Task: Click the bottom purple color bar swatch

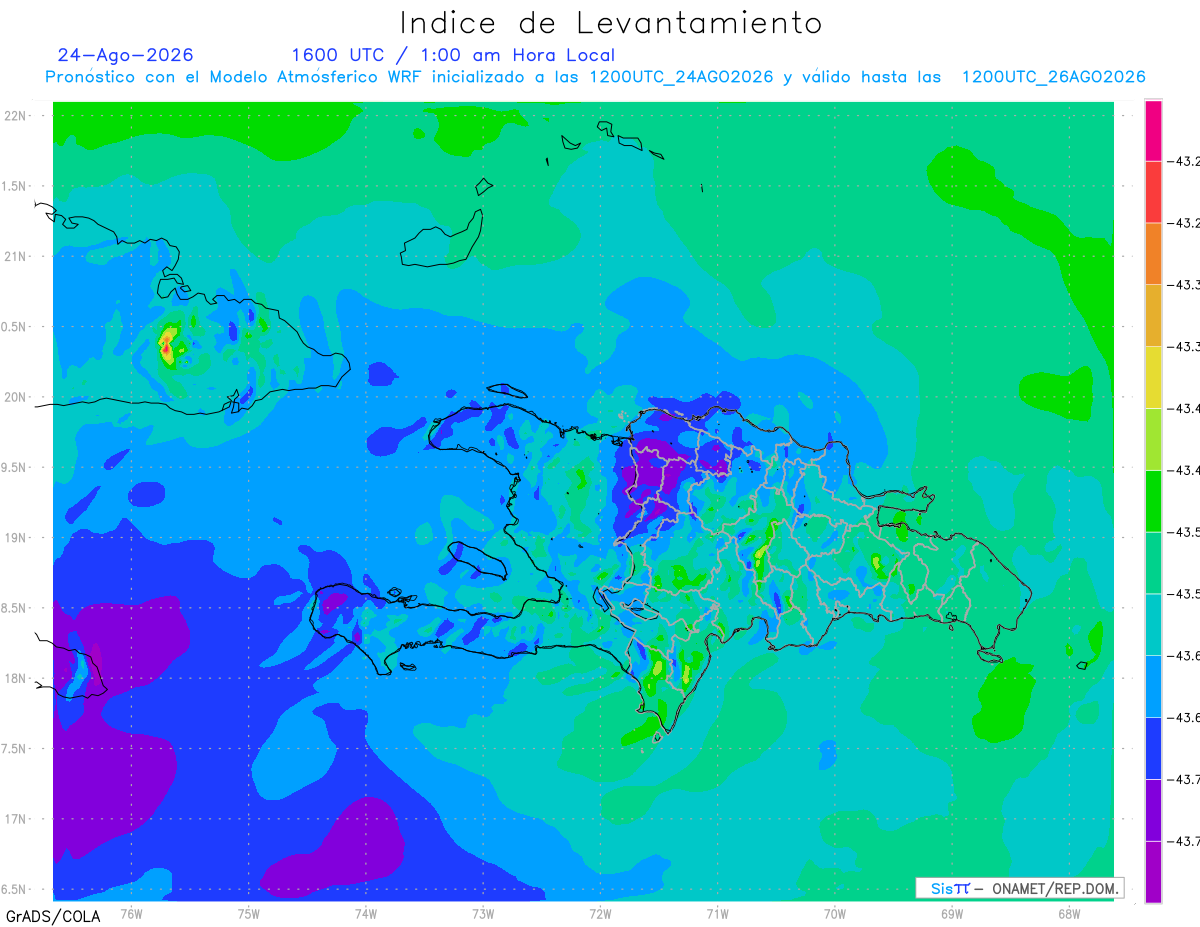Action: 1153,871
